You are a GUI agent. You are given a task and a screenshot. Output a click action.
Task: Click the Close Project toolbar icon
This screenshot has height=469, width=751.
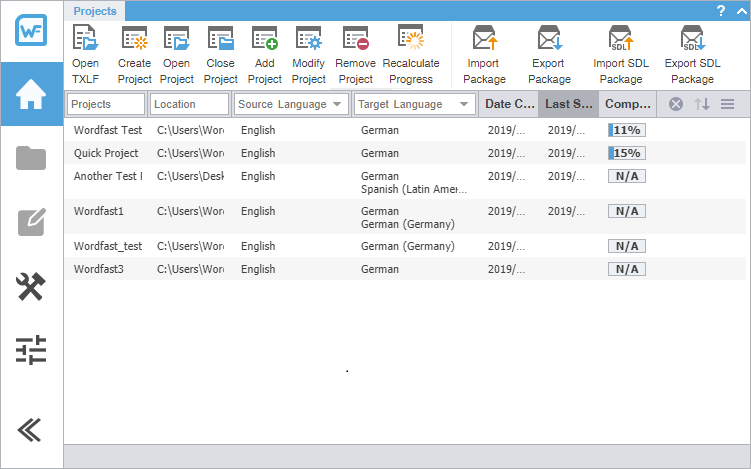click(220, 40)
